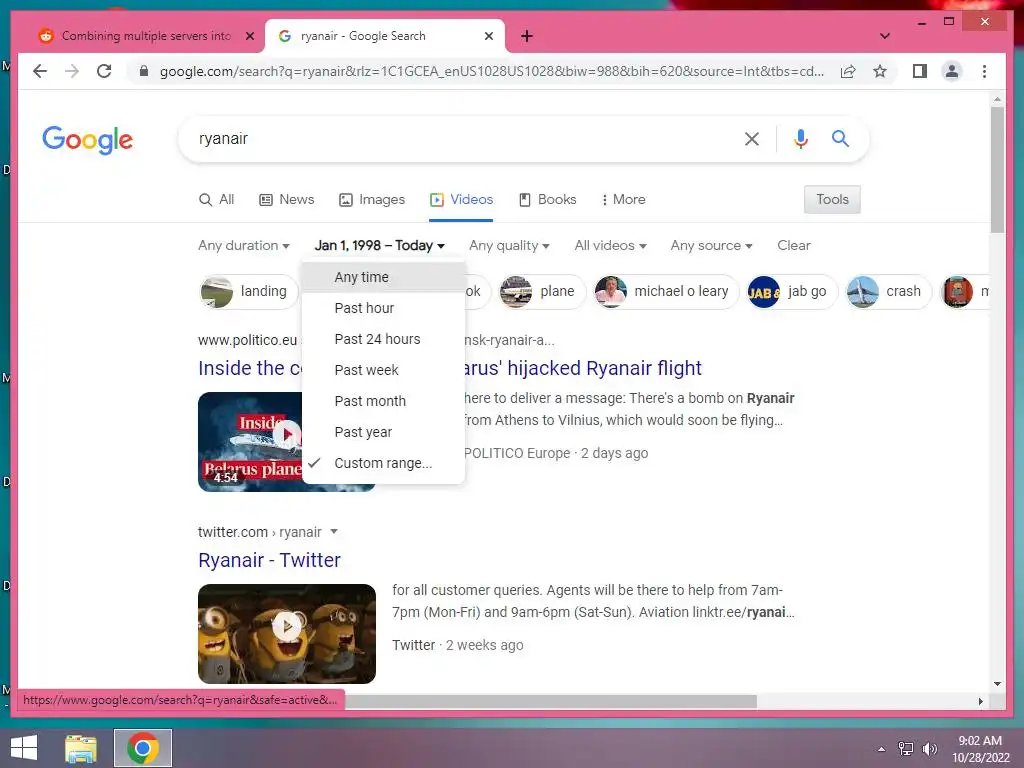This screenshot has height=768, width=1024.
Task: Open volume control tray icon
Action: pos(929,748)
